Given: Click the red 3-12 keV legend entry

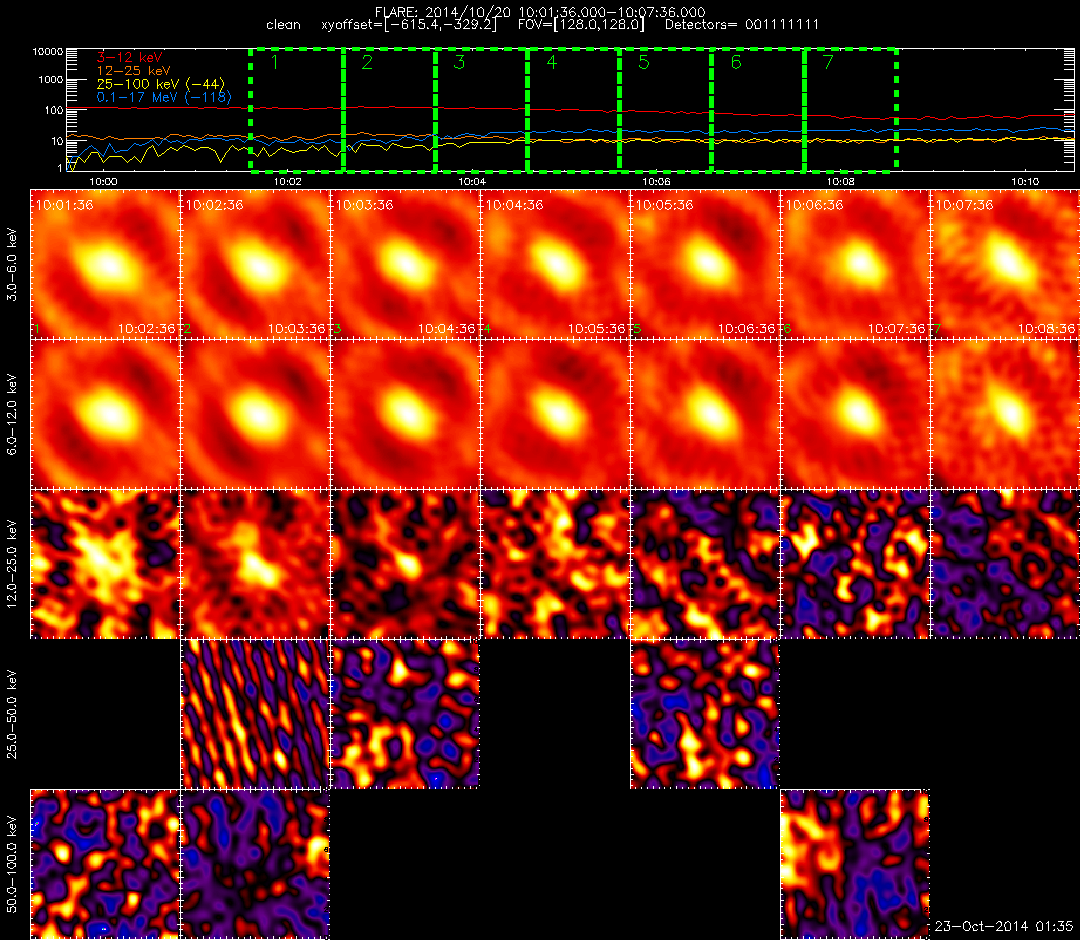Looking at the screenshot, I should 129,57.
